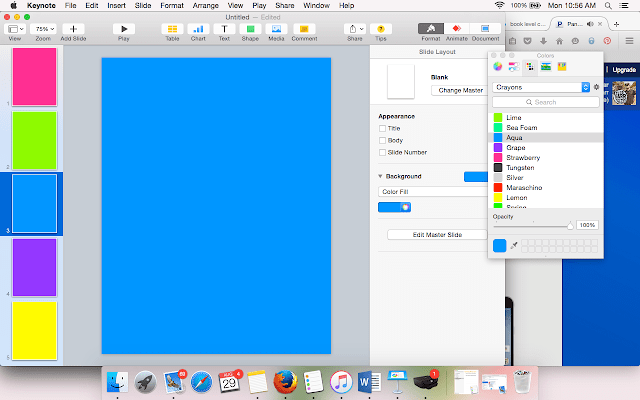Viewport: 640px width, 400px height.
Task: Add a Shape using the toolbar
Action: click(249, 29)
